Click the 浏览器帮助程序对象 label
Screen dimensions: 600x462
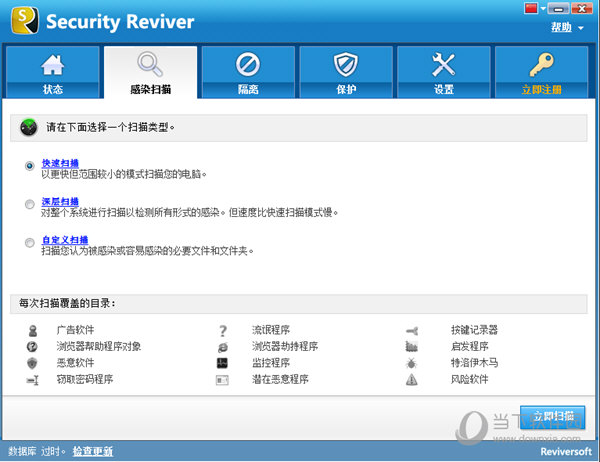99,346
